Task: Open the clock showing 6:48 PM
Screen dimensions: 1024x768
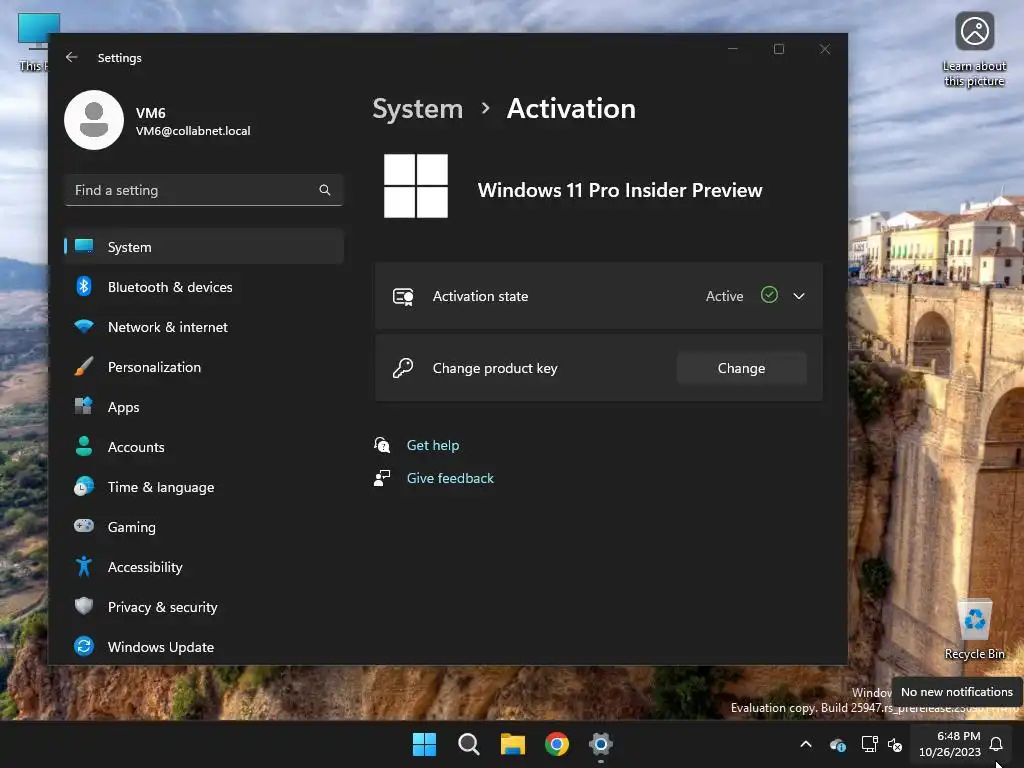Action: click(950, 744)
